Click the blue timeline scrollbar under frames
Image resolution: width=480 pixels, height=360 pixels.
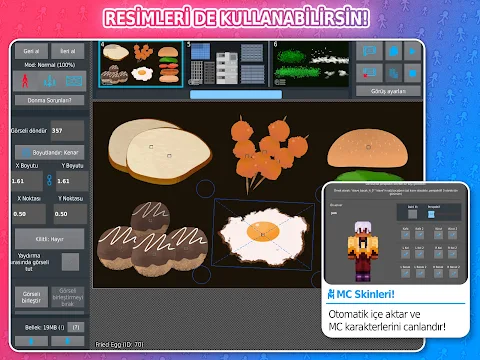coord(236,95)
